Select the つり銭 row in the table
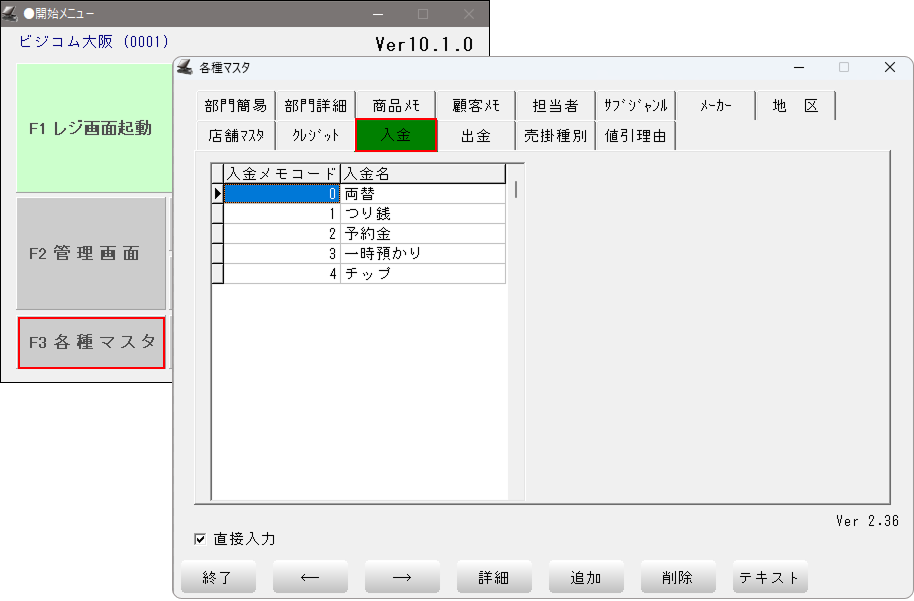This screenshot has height=601, width=914. click(x=422, y=214)
